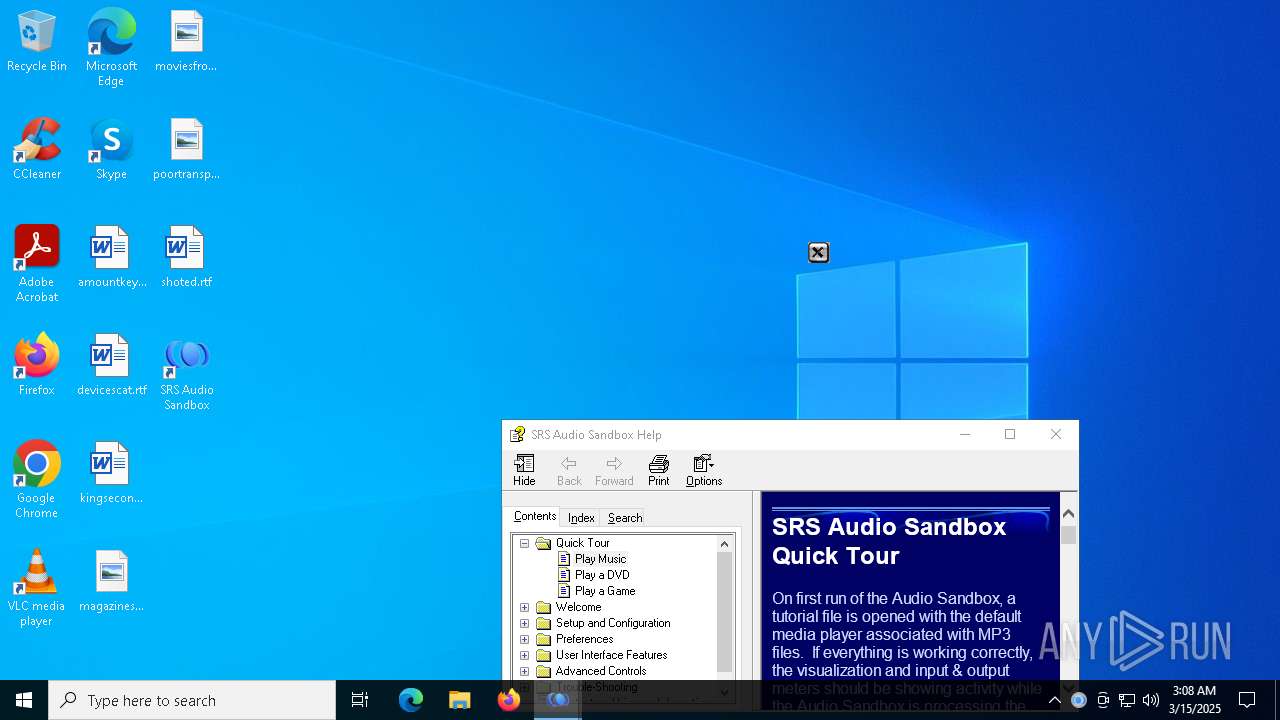Switch to the Contents tab
This screenshot has width=1280, height=720.
[x=535, y=516]
